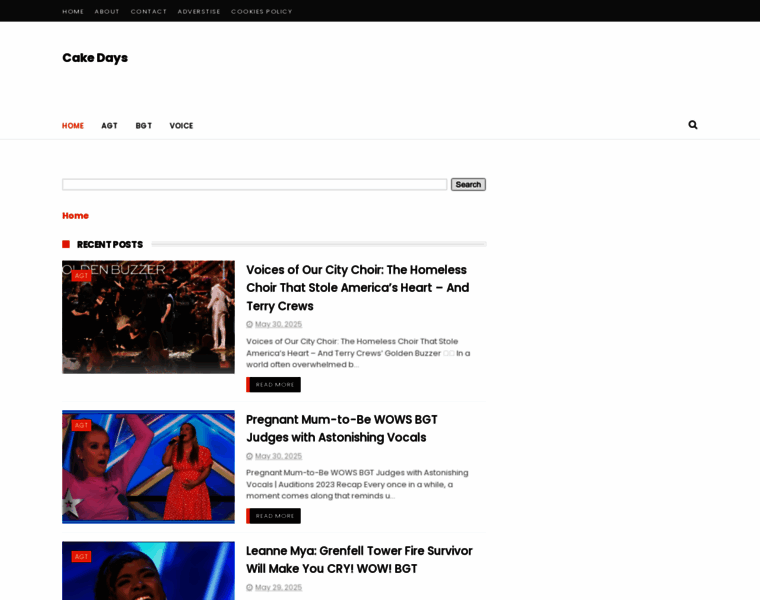Click the Cake Days site title
Image resolution: width=760 pixels, height=600 pixels.
pos(95,58)
